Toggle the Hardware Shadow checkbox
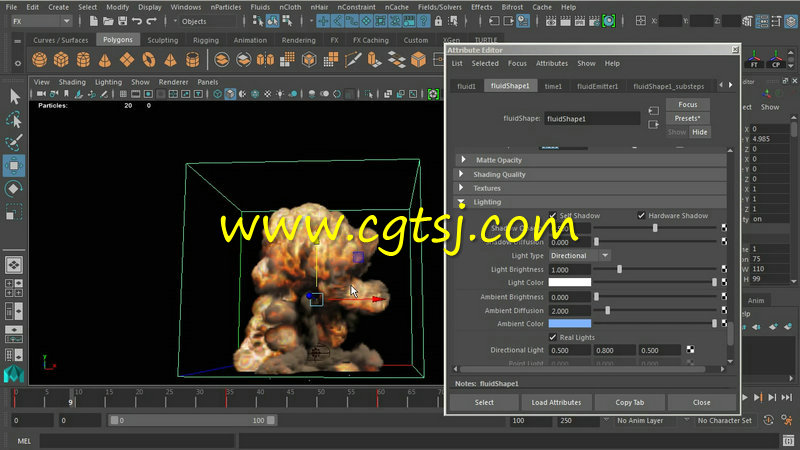The height and width of the screenshot is (450, 800). click(x=641, y=215)
